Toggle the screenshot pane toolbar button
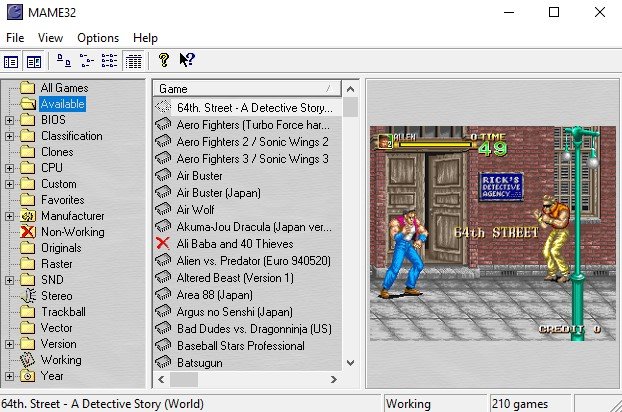The width and height of the screenshot is (622, 412). [34, 62]
